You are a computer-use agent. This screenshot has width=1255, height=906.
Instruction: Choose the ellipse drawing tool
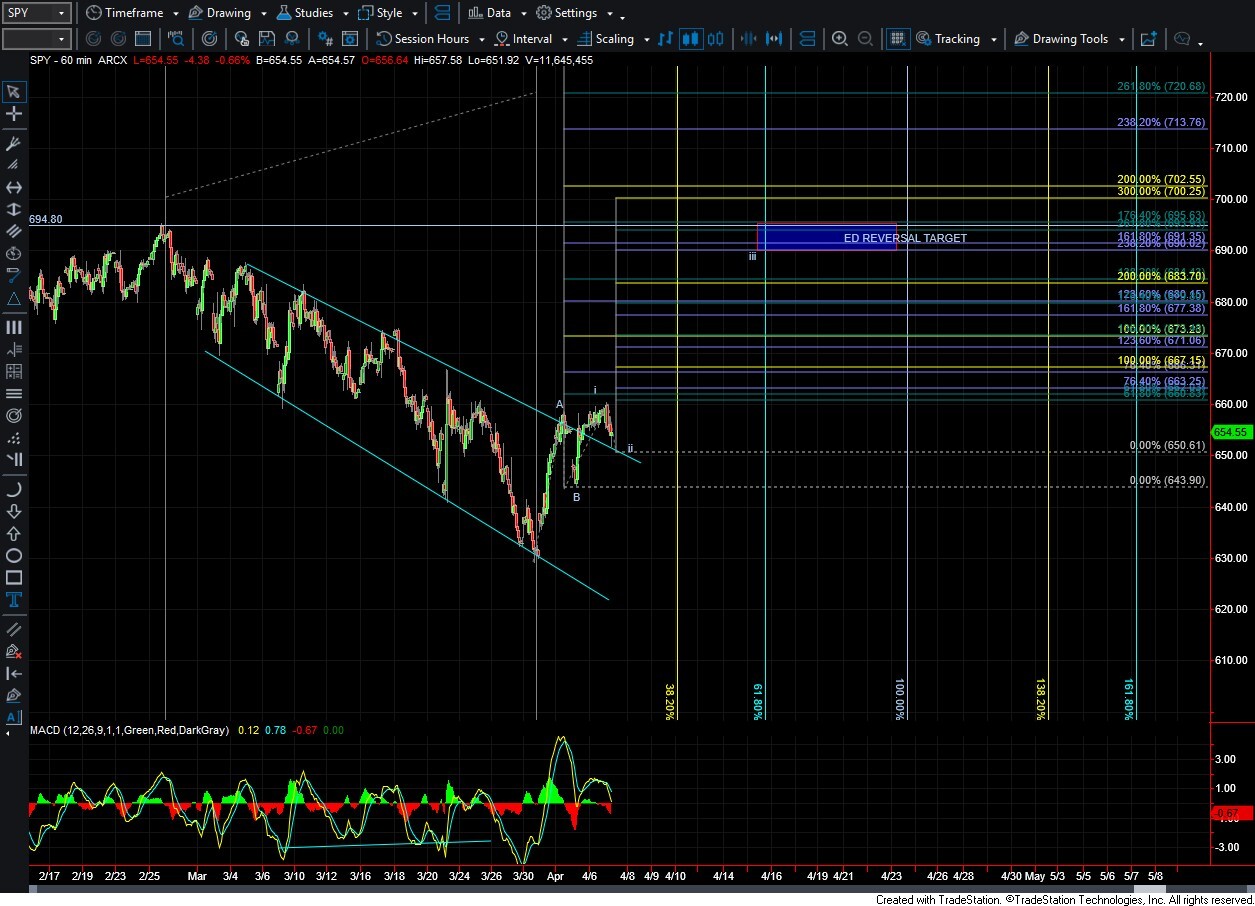pyautogui.click(x=14, y=556)
